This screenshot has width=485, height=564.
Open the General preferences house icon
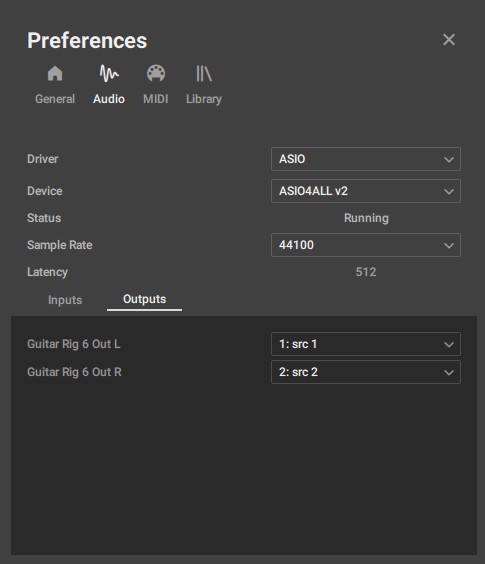(55, 74)
